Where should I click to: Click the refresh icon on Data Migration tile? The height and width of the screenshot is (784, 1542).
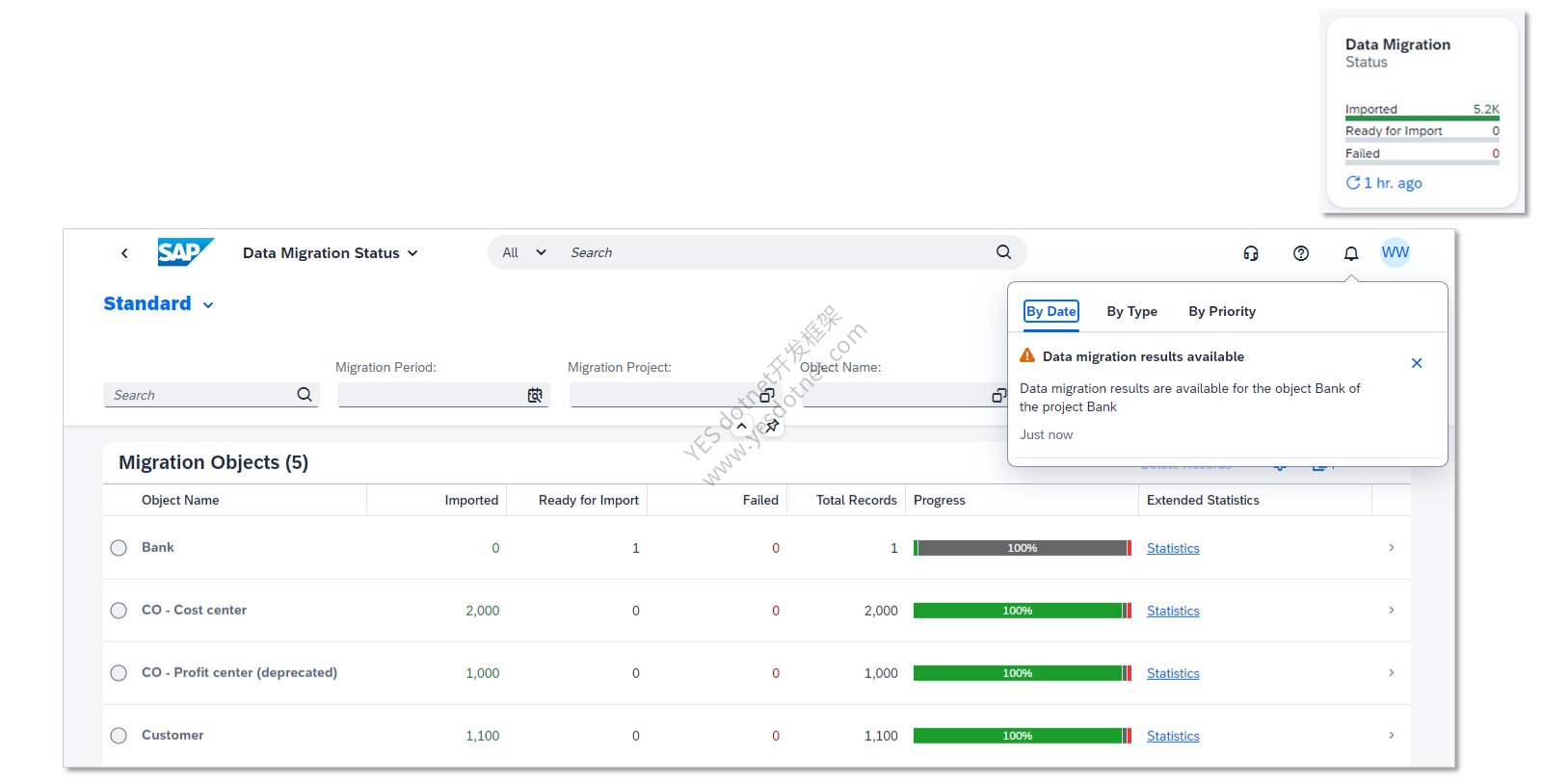point(1353,183)
